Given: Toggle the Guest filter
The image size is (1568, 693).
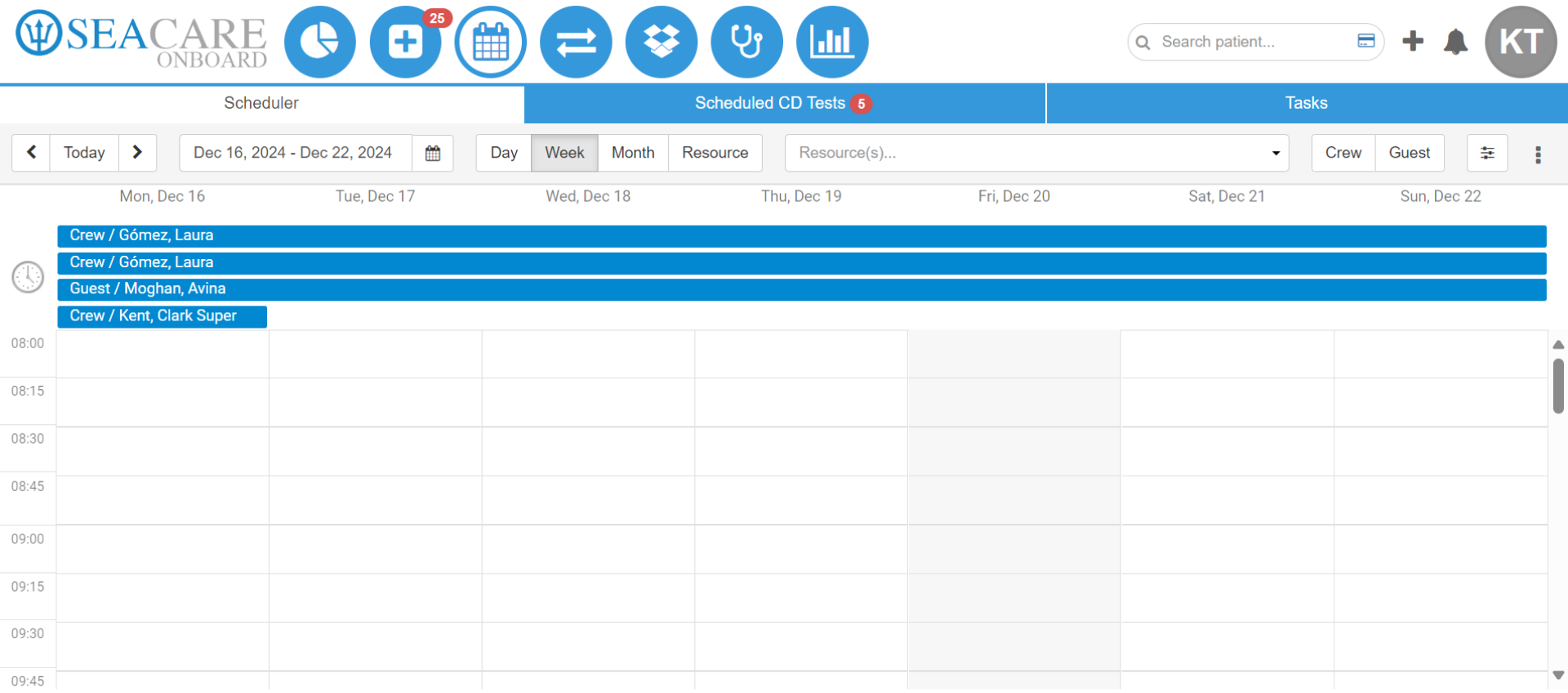Looking at the screenshot, I should 1410,153.
